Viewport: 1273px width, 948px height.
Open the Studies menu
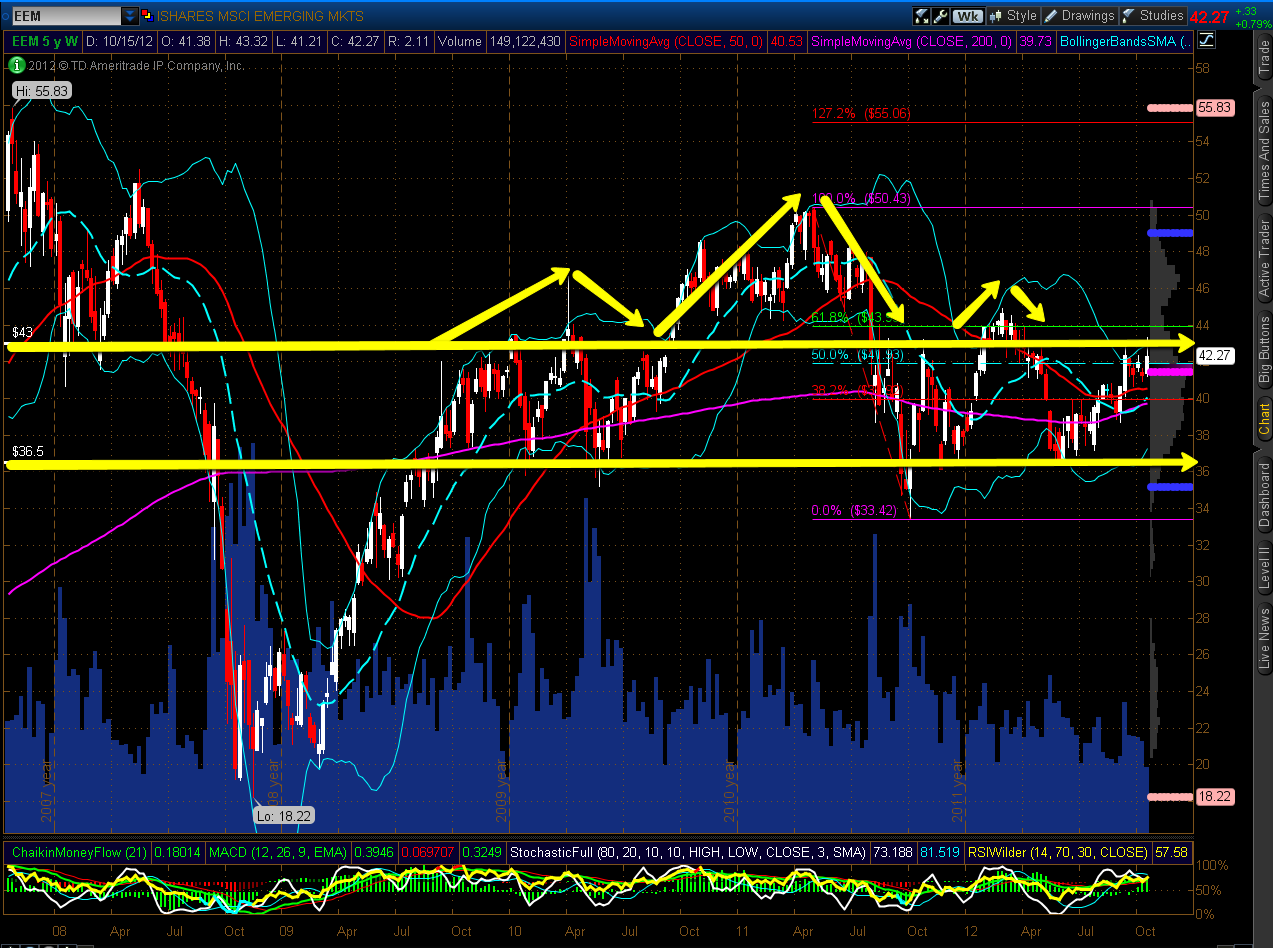tap(1153, 16)
